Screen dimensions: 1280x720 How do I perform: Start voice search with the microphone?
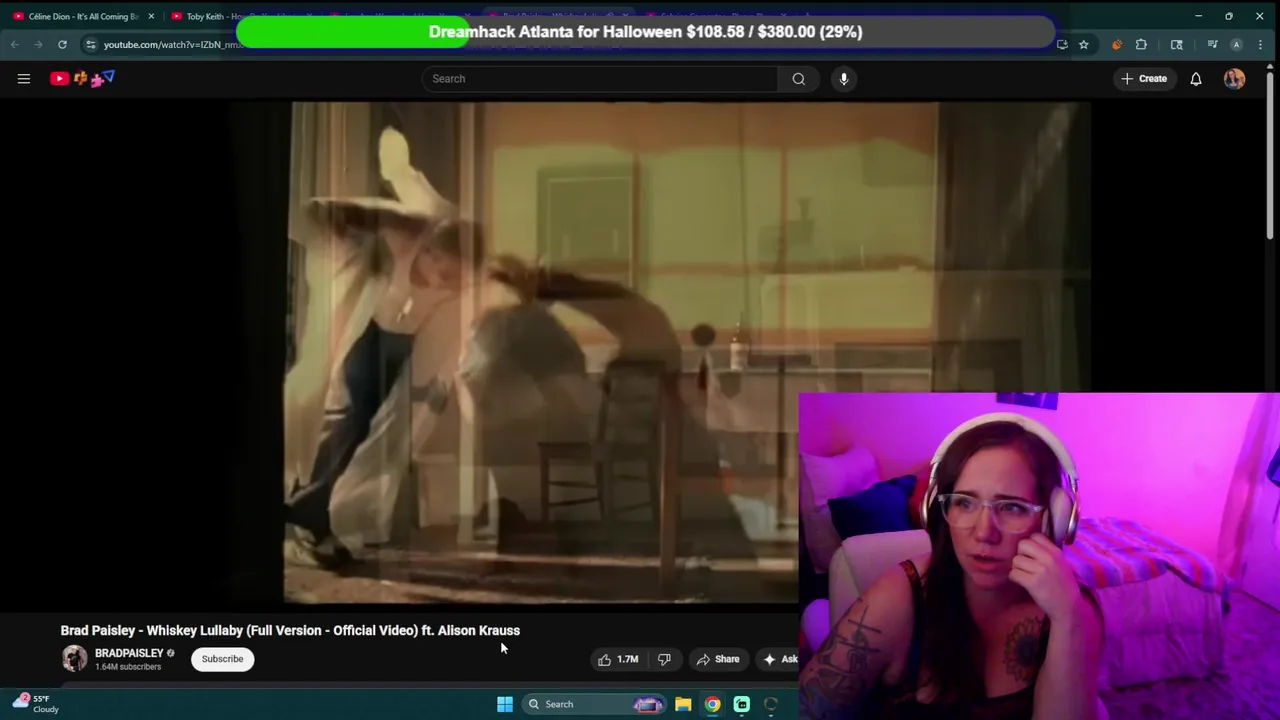click(x=844, y=79)
